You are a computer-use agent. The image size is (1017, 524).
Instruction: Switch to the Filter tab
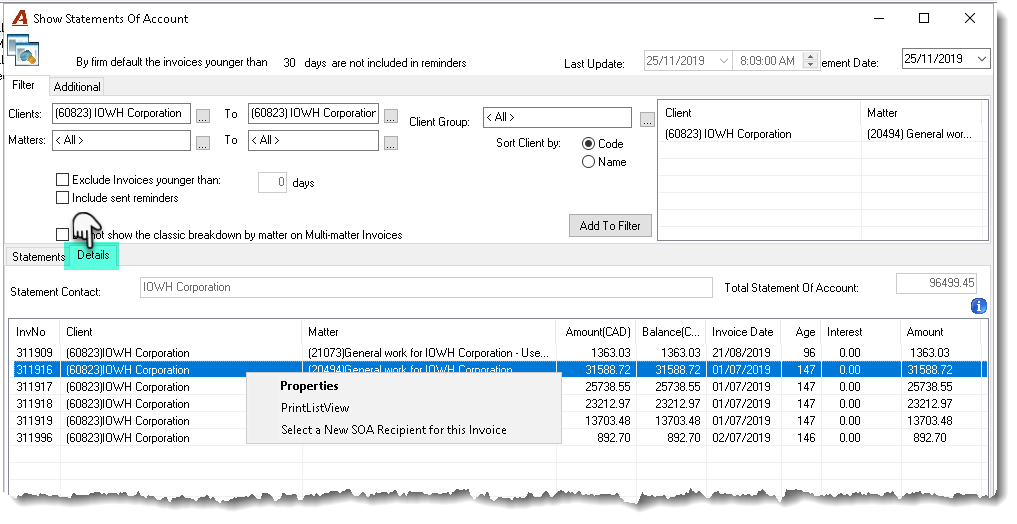pyautogui.click(x=23, y=85)
